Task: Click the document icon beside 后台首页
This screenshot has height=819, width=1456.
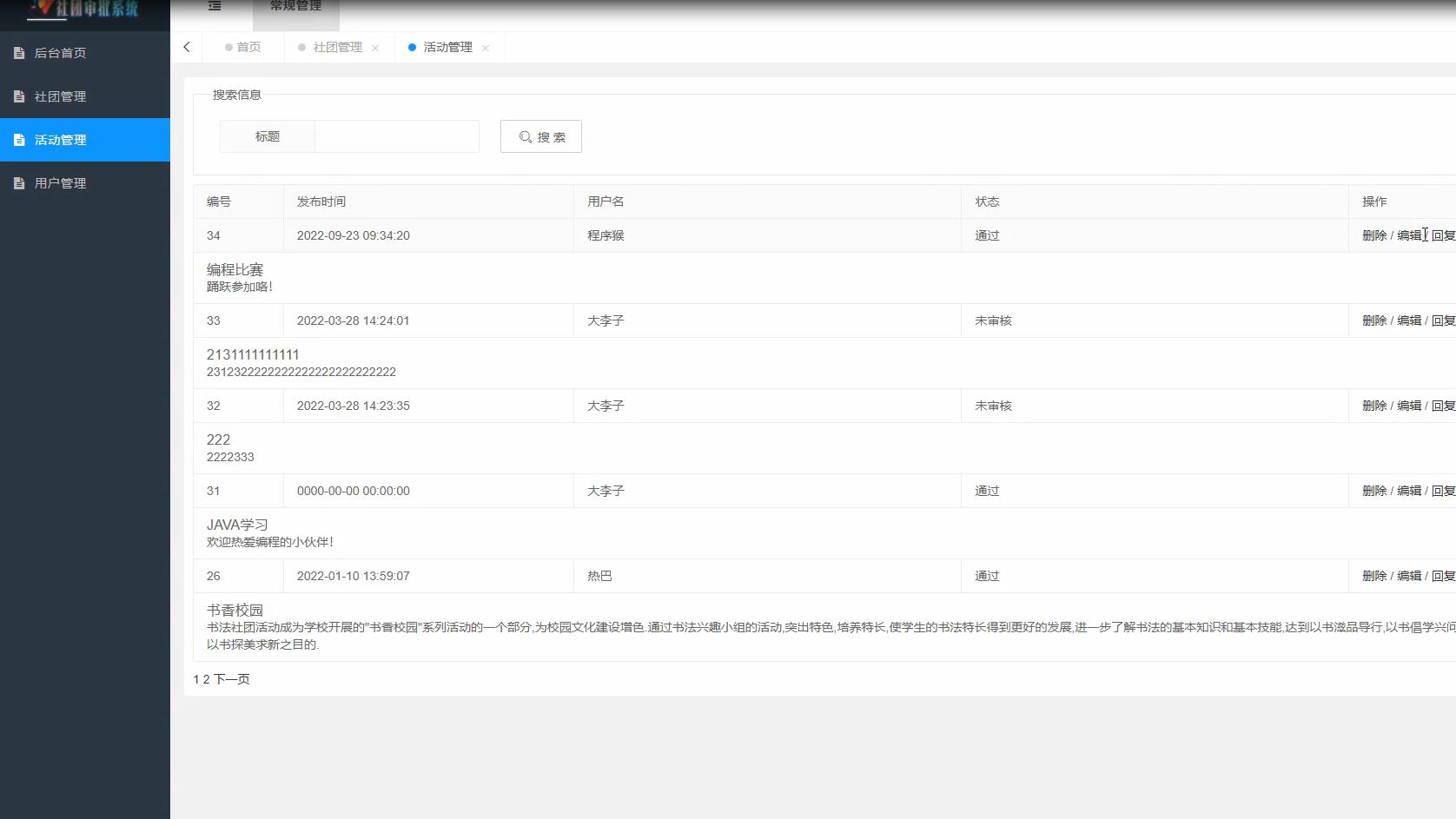Action: pyautogui.click(x=19, y=53)
